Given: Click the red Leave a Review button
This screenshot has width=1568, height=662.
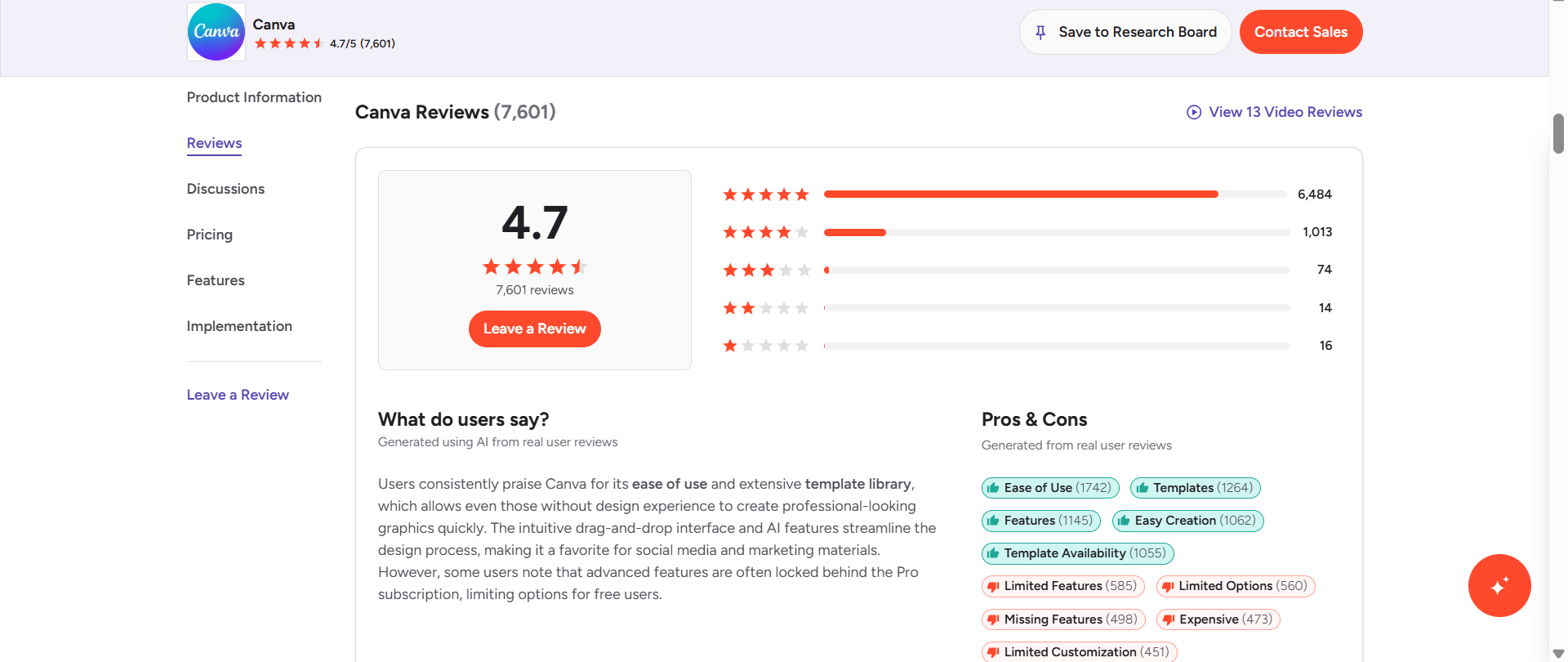Looking at the screenshot, I should point(535,329).
